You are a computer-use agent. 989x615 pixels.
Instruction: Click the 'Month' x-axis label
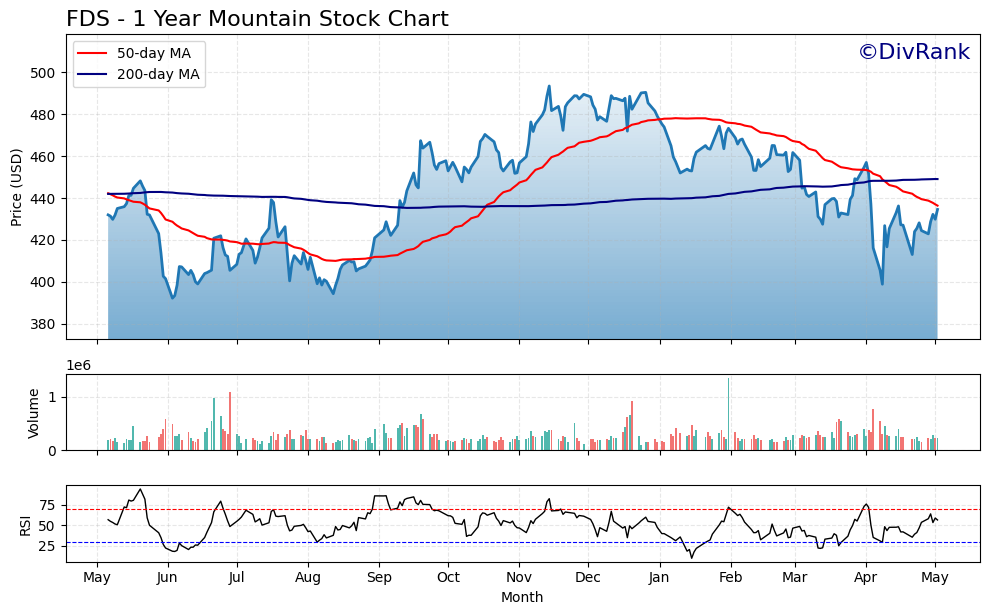tap(522, 597)
